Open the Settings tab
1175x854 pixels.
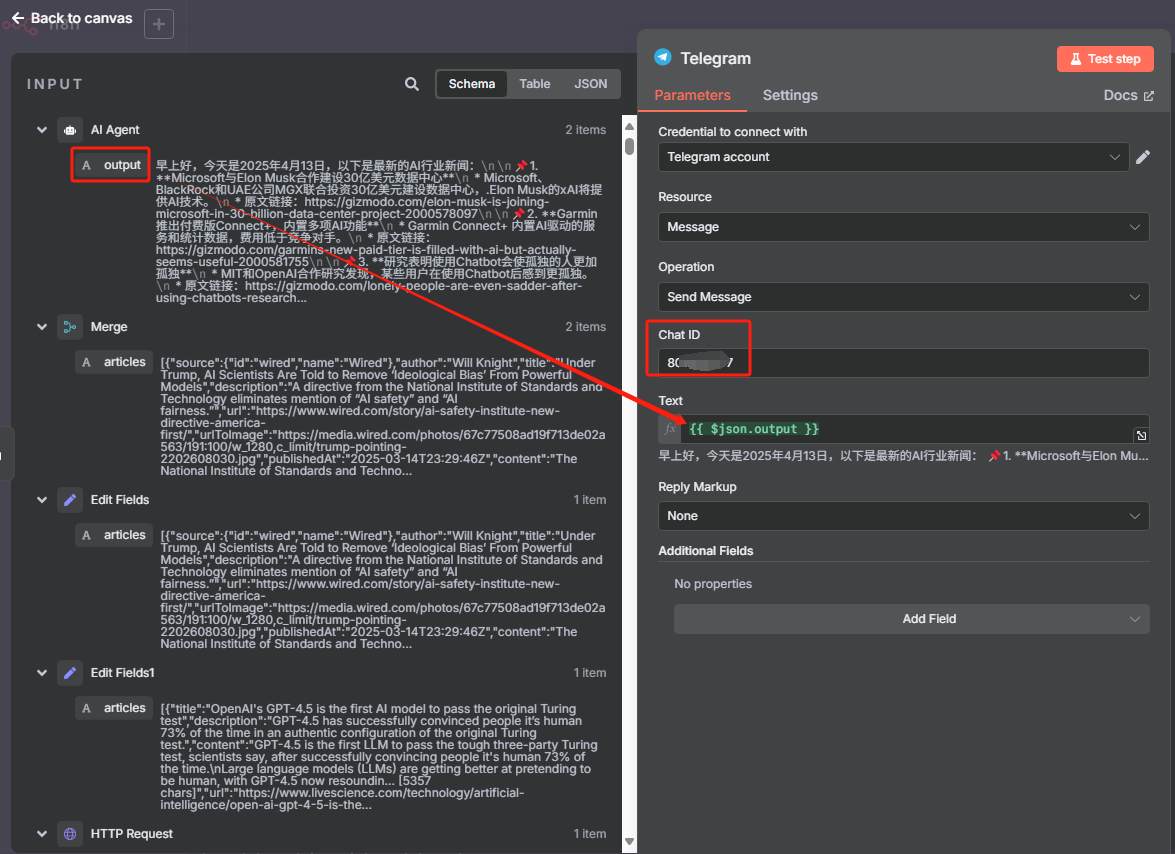click(x=790, y=95)
